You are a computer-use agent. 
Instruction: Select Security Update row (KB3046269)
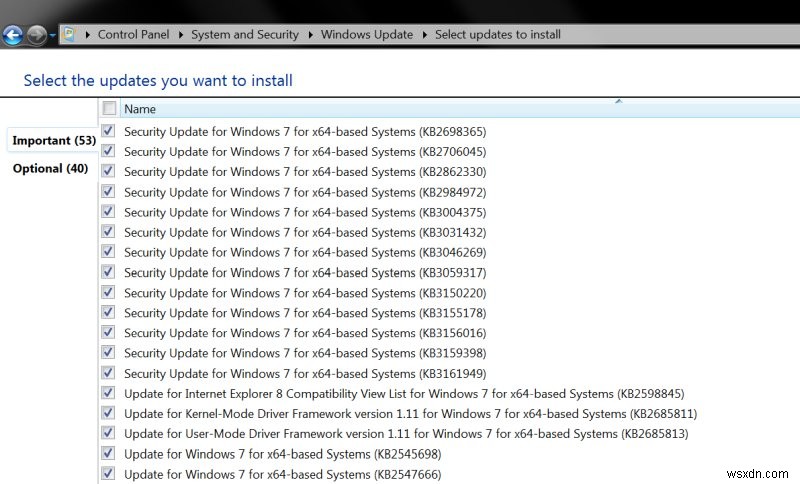tap(305, 252)
